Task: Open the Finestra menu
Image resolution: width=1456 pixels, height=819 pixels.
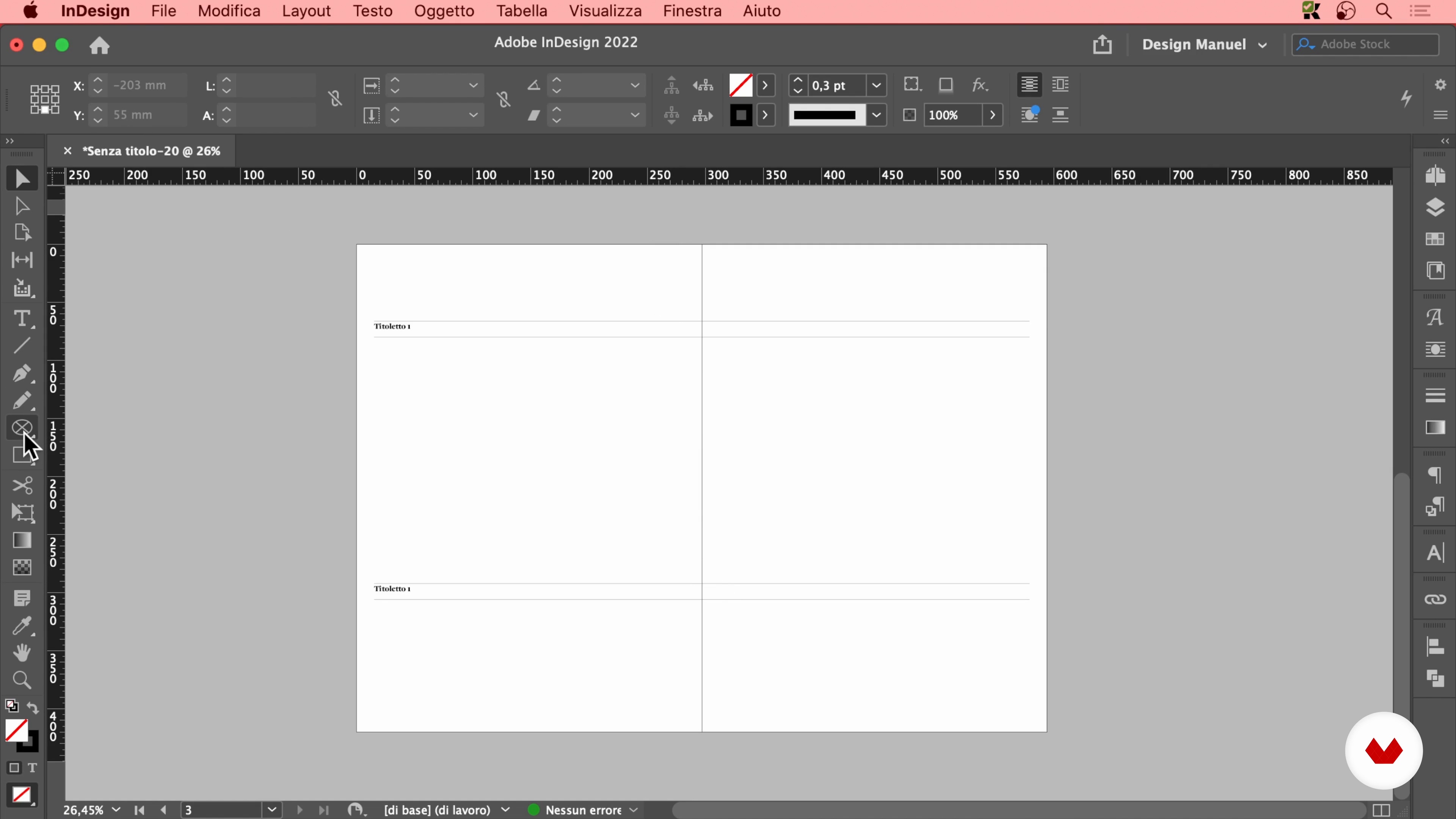Action: click(692, 11)
